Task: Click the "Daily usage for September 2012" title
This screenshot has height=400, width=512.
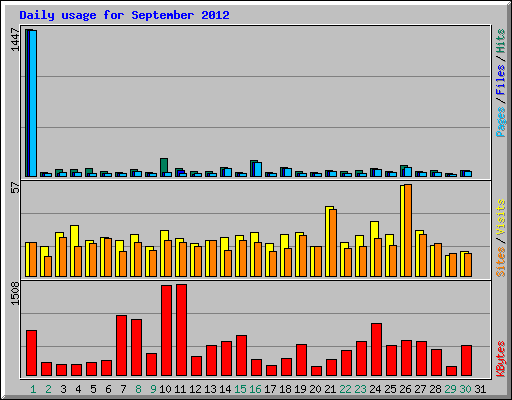Action: 124,15
